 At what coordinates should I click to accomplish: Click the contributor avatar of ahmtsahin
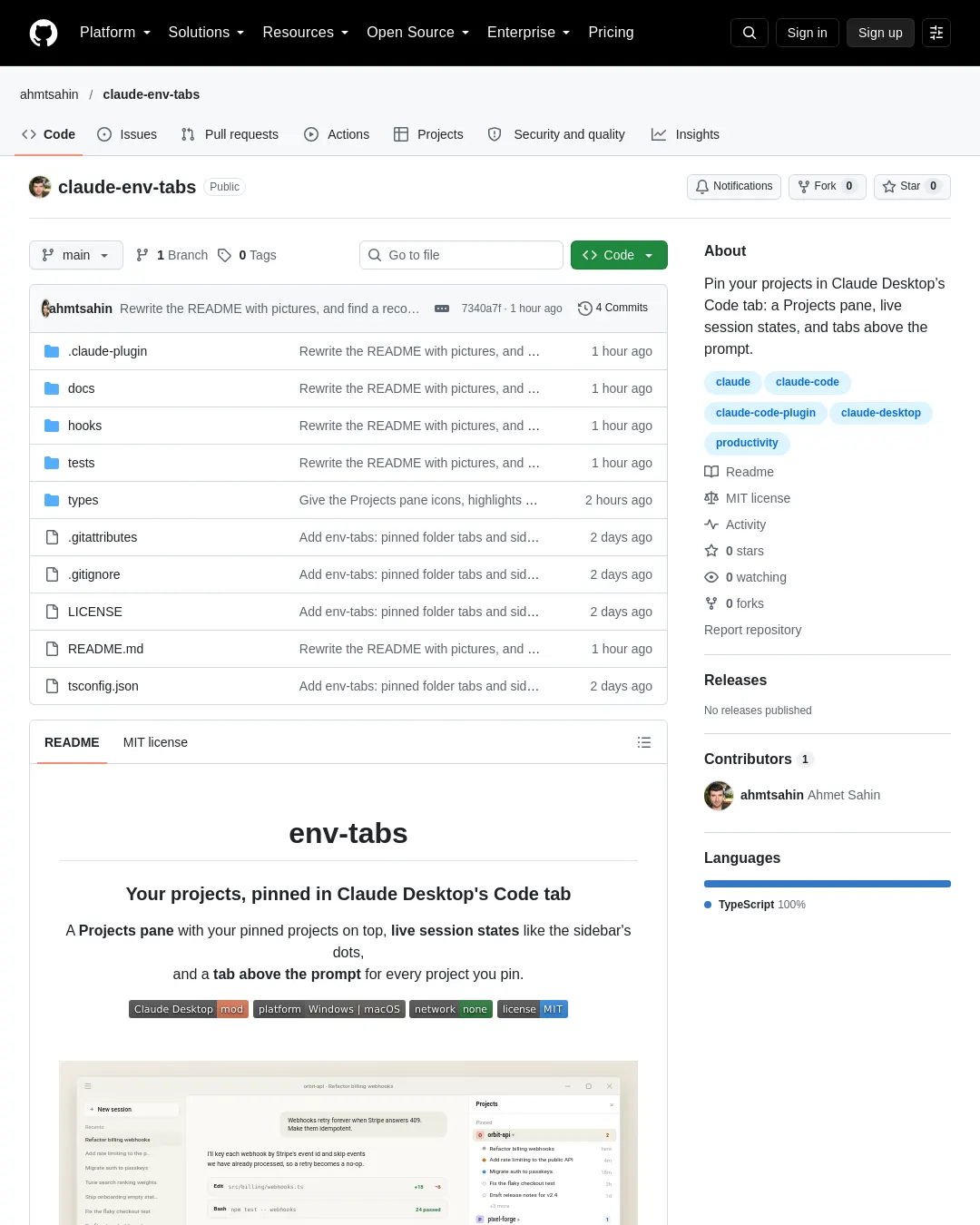719,795
